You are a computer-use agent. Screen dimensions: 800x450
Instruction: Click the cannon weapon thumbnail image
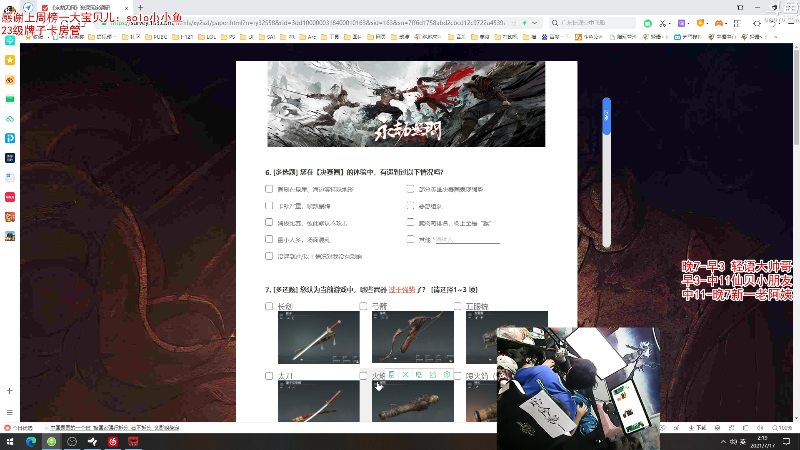(x=412, y=401)
